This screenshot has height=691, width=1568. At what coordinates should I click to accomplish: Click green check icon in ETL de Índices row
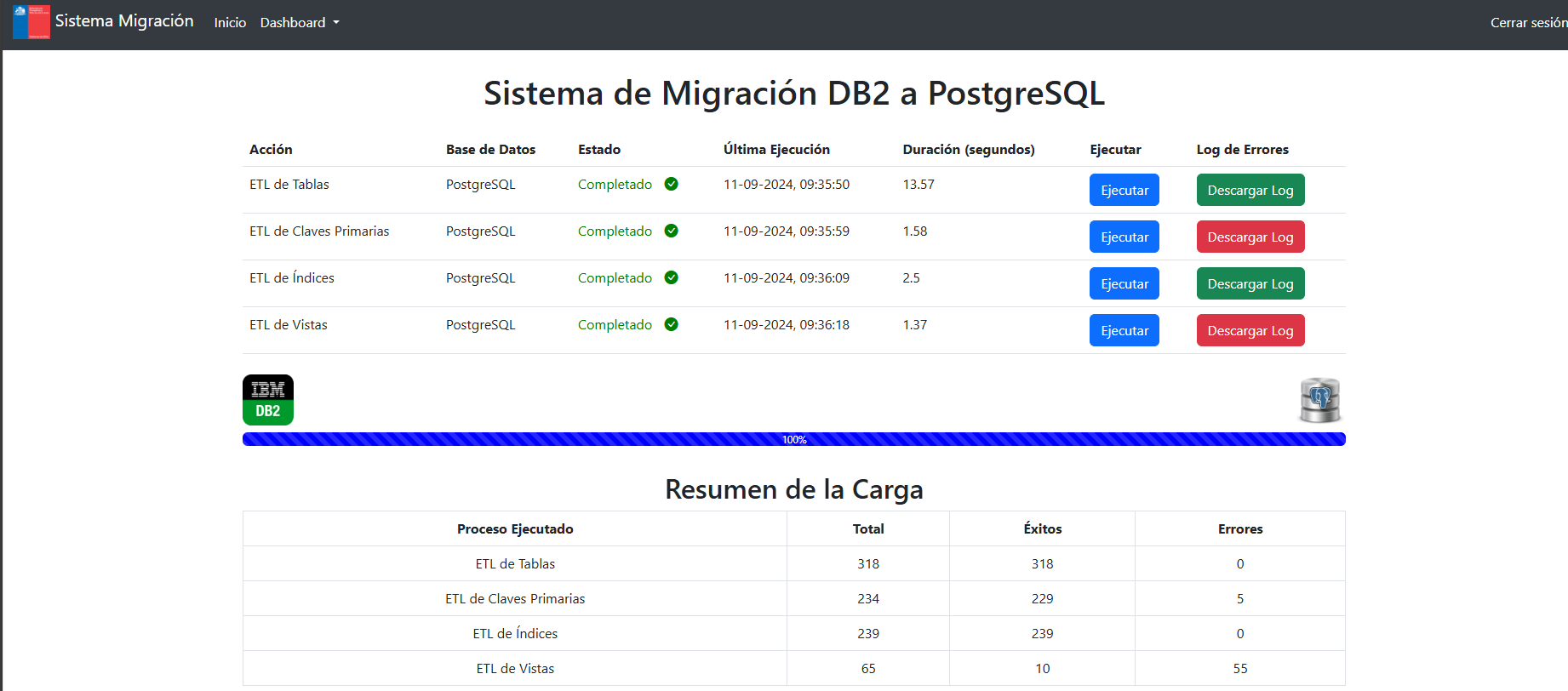672,277
